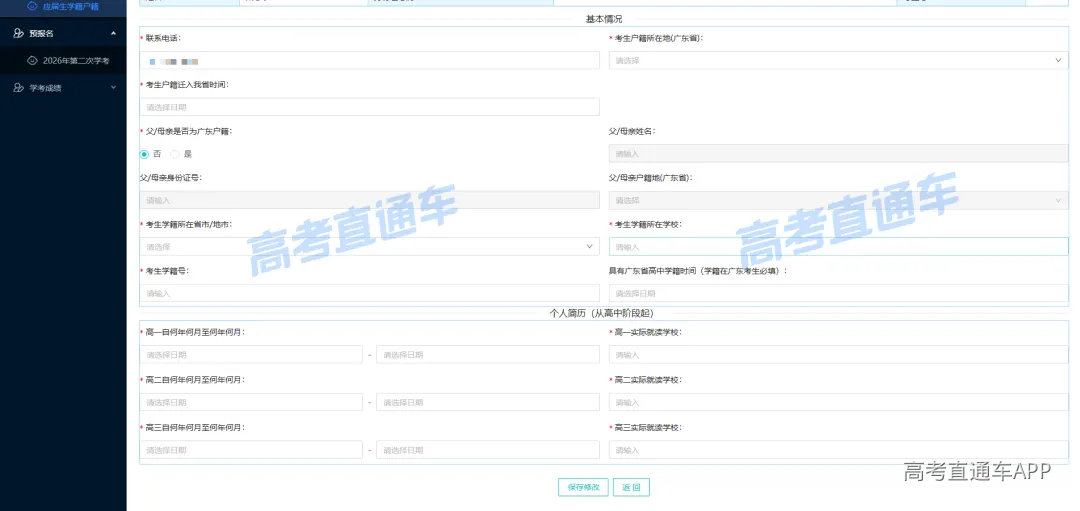Open 父/母亲户籍地(广东省) dropdown
Viewport: 1080px width, 511px height.
point(838,200)
